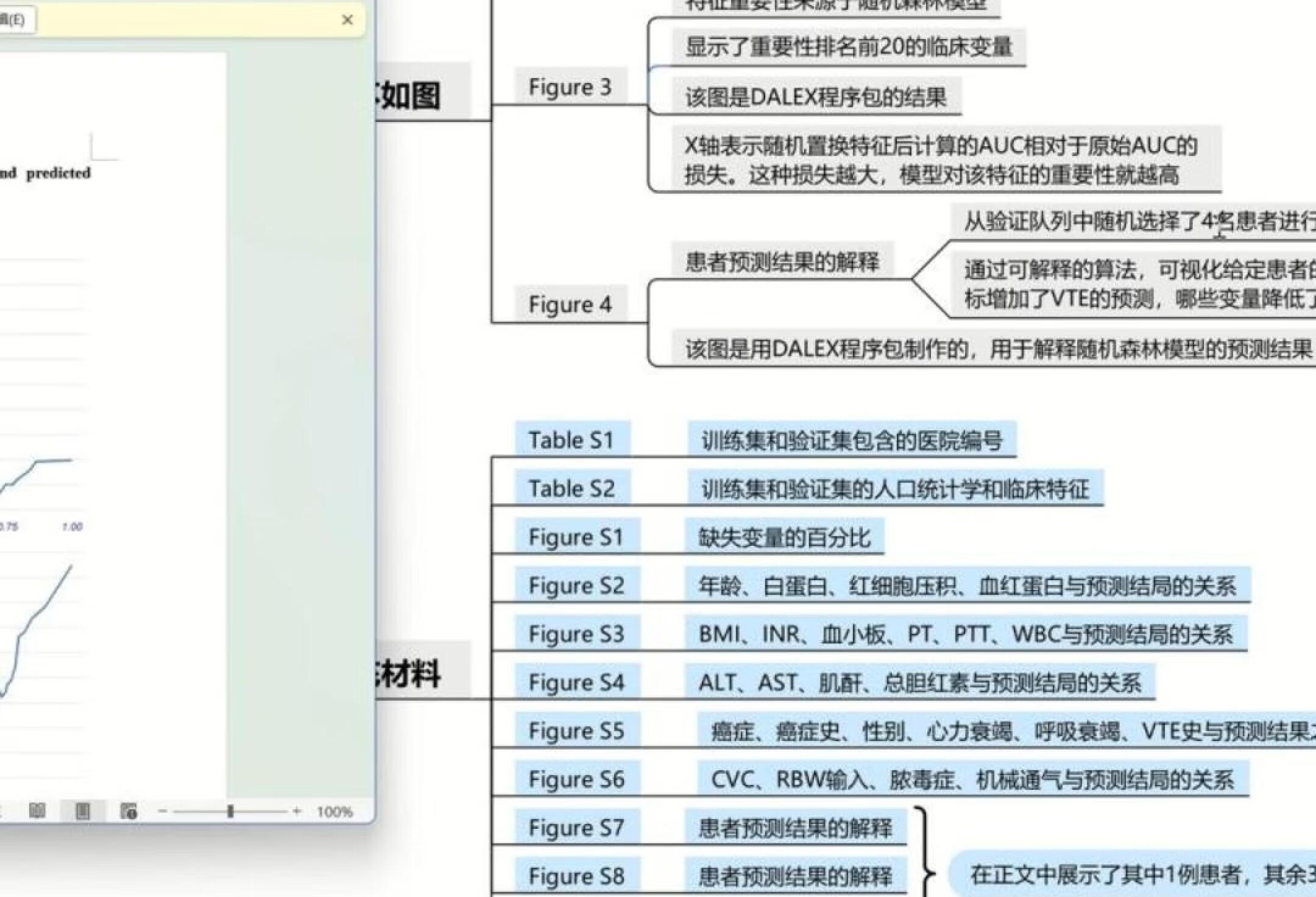Image resolution: width=1316 pixels, height=897 pixels.
Task: Click node 'ALT、AST、肌酐、总胆红素' description
Action: click(920, 682)
